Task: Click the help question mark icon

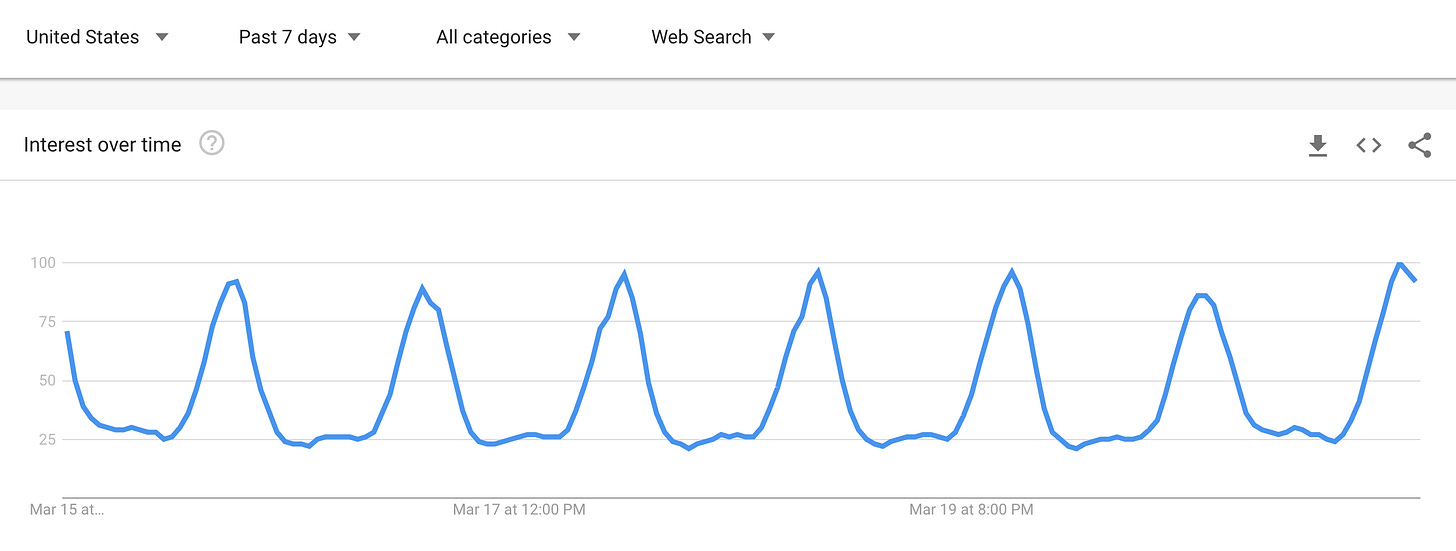Action: pyautogui.click(x=212, y=144)
